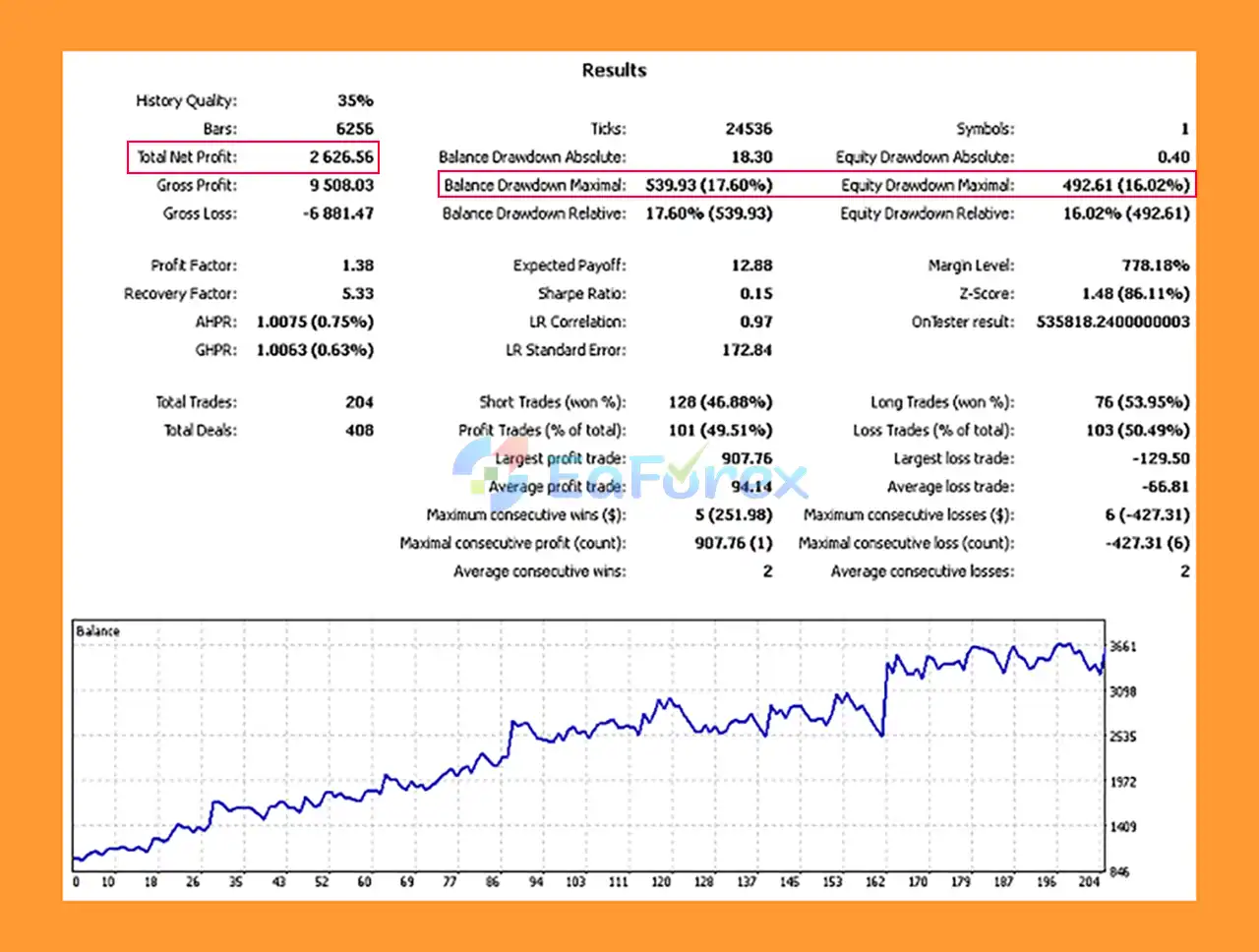Select the Largest loss trade value -129.50
Image resolution: width=1259 pixels, height=952 pixels.
coord(1161,458)
